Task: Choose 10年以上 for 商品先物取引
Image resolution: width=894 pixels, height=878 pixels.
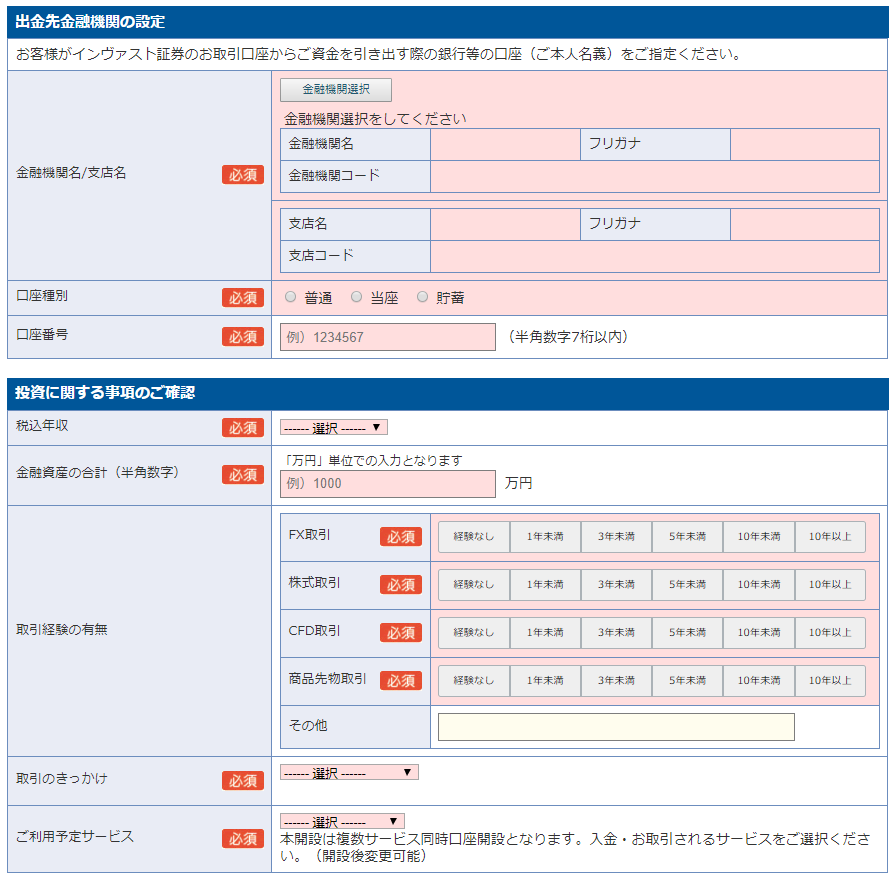Action: tap(830, 680)
